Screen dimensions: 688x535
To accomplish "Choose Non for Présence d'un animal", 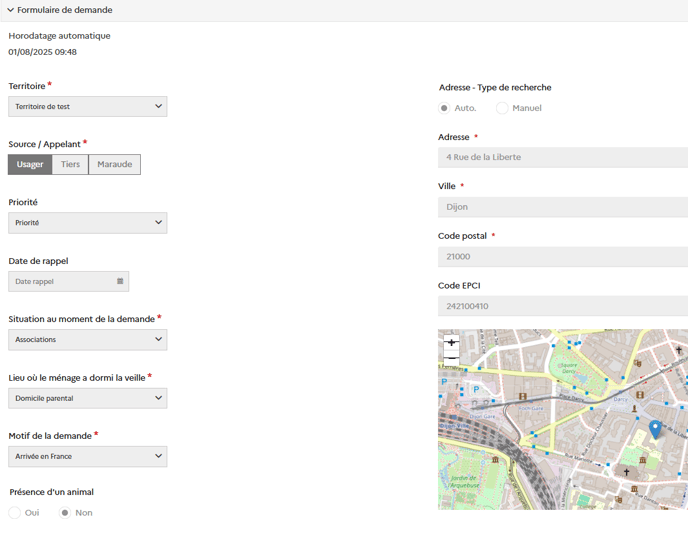I will pos(65,513).
